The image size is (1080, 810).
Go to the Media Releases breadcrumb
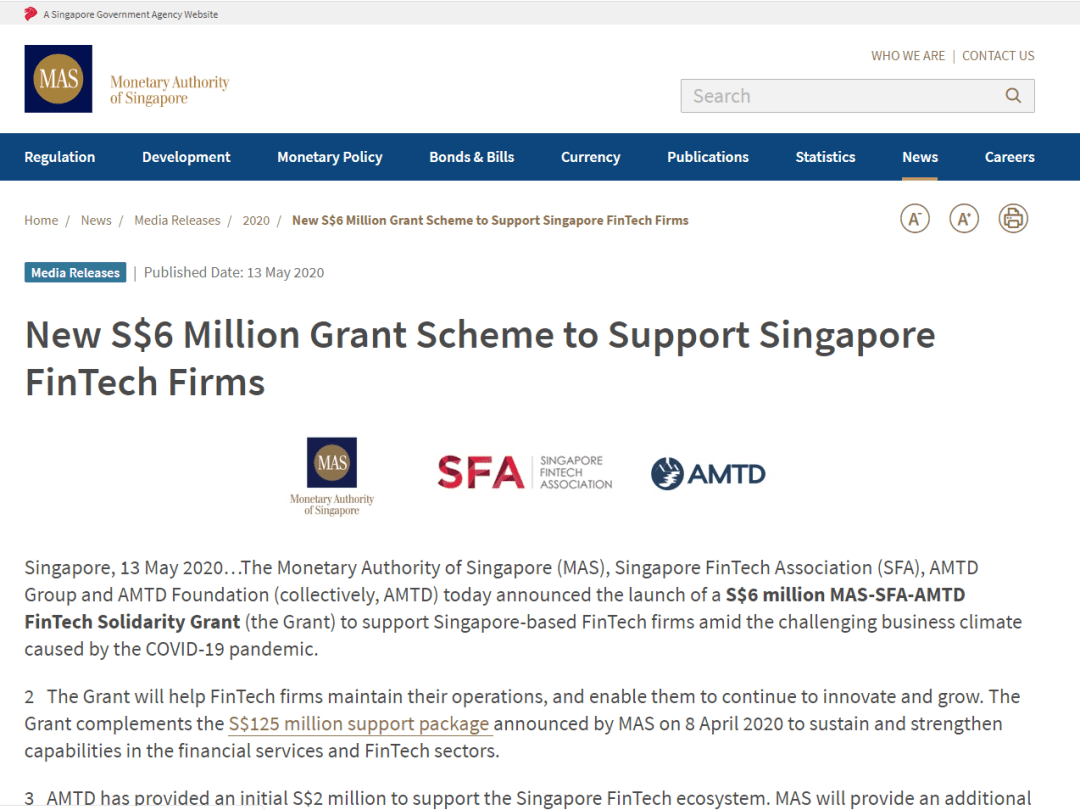point(177,220)
